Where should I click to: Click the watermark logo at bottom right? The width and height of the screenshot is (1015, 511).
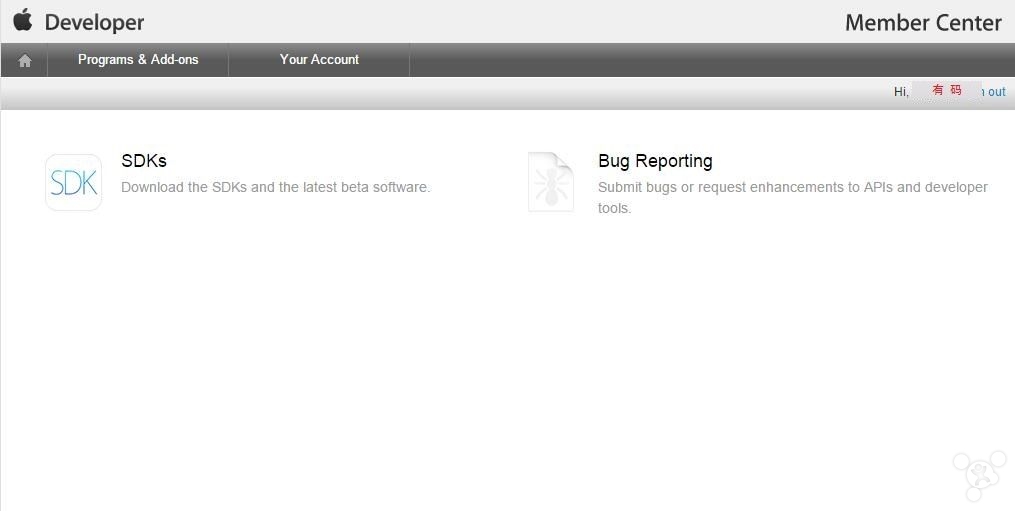[x=978, y=474]
